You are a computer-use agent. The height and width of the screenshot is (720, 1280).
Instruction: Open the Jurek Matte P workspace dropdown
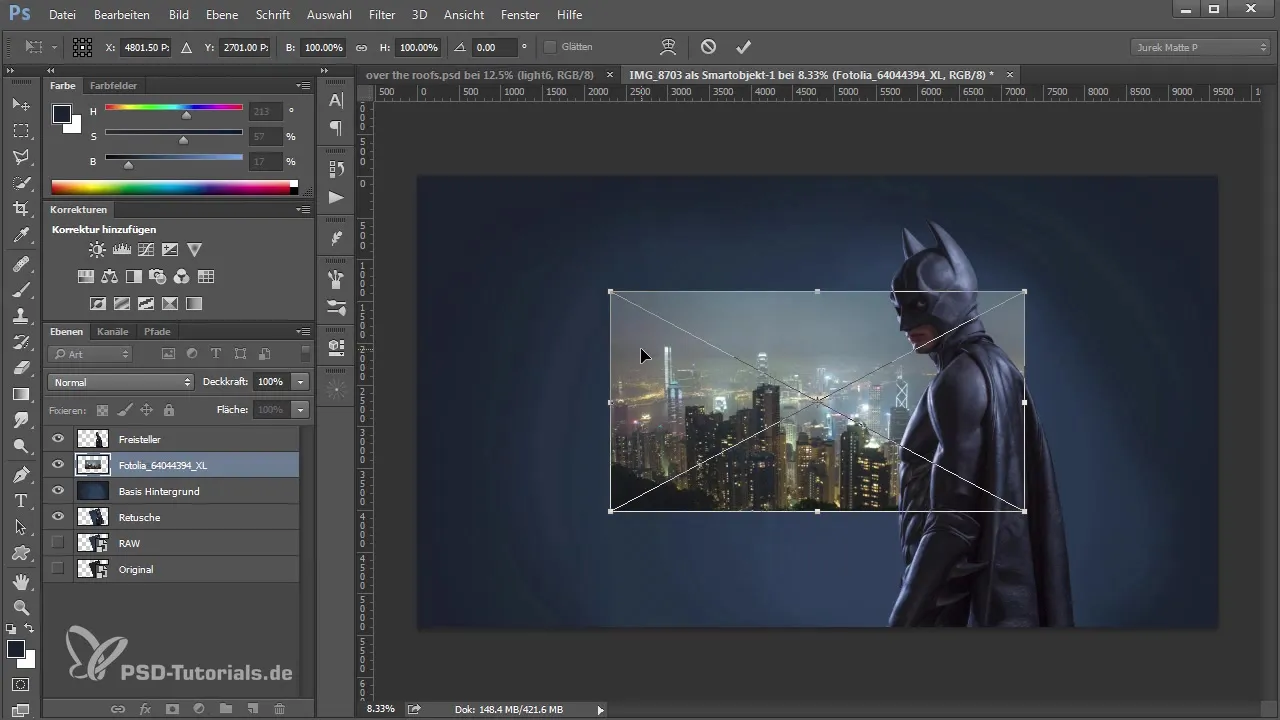click(x=1200, y=47)
